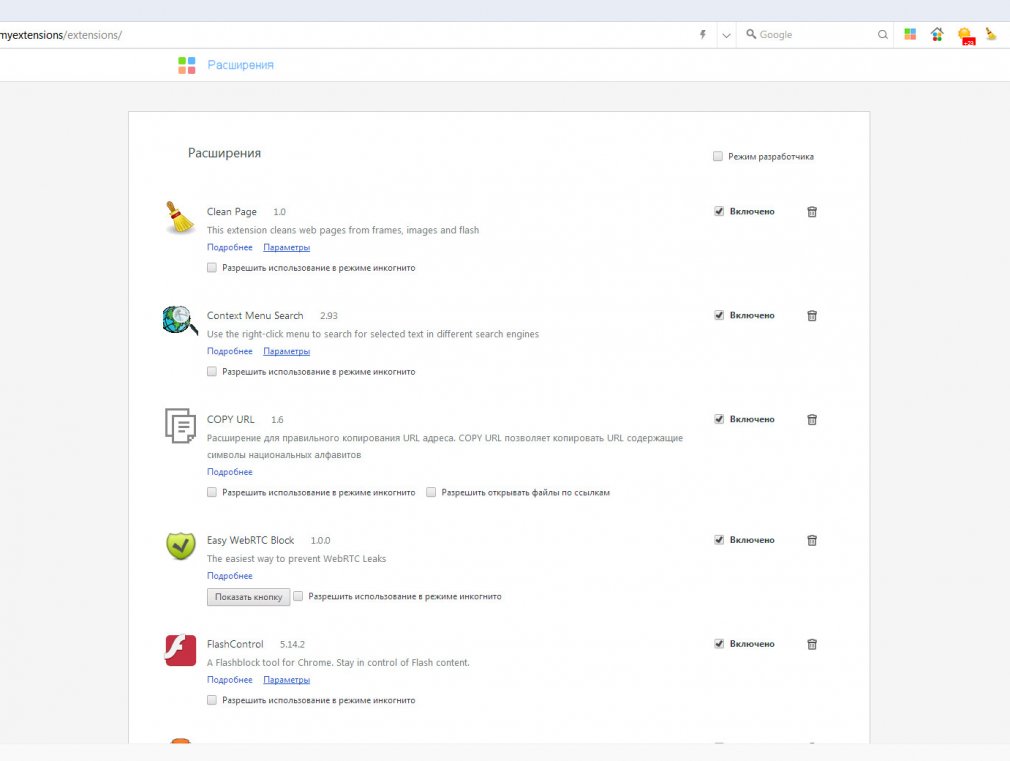Delete Clean Page using trash icon
The height and width of the screenshot is (761, 1010).
coord(812,211)
